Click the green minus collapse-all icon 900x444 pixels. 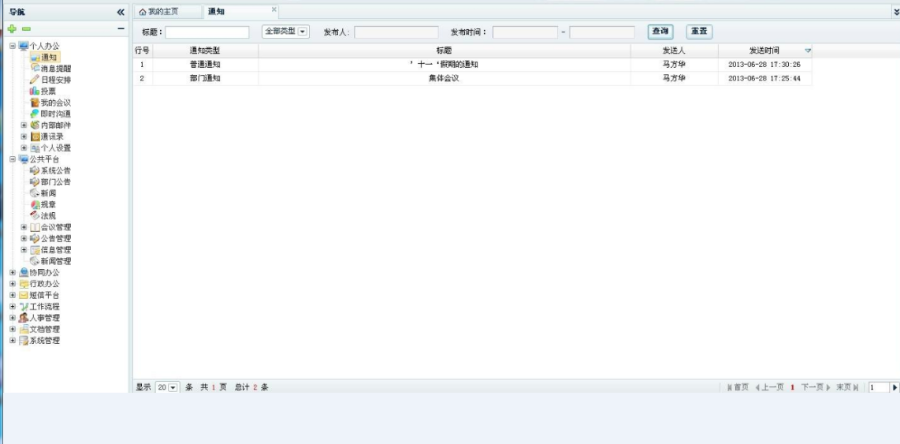26,29
